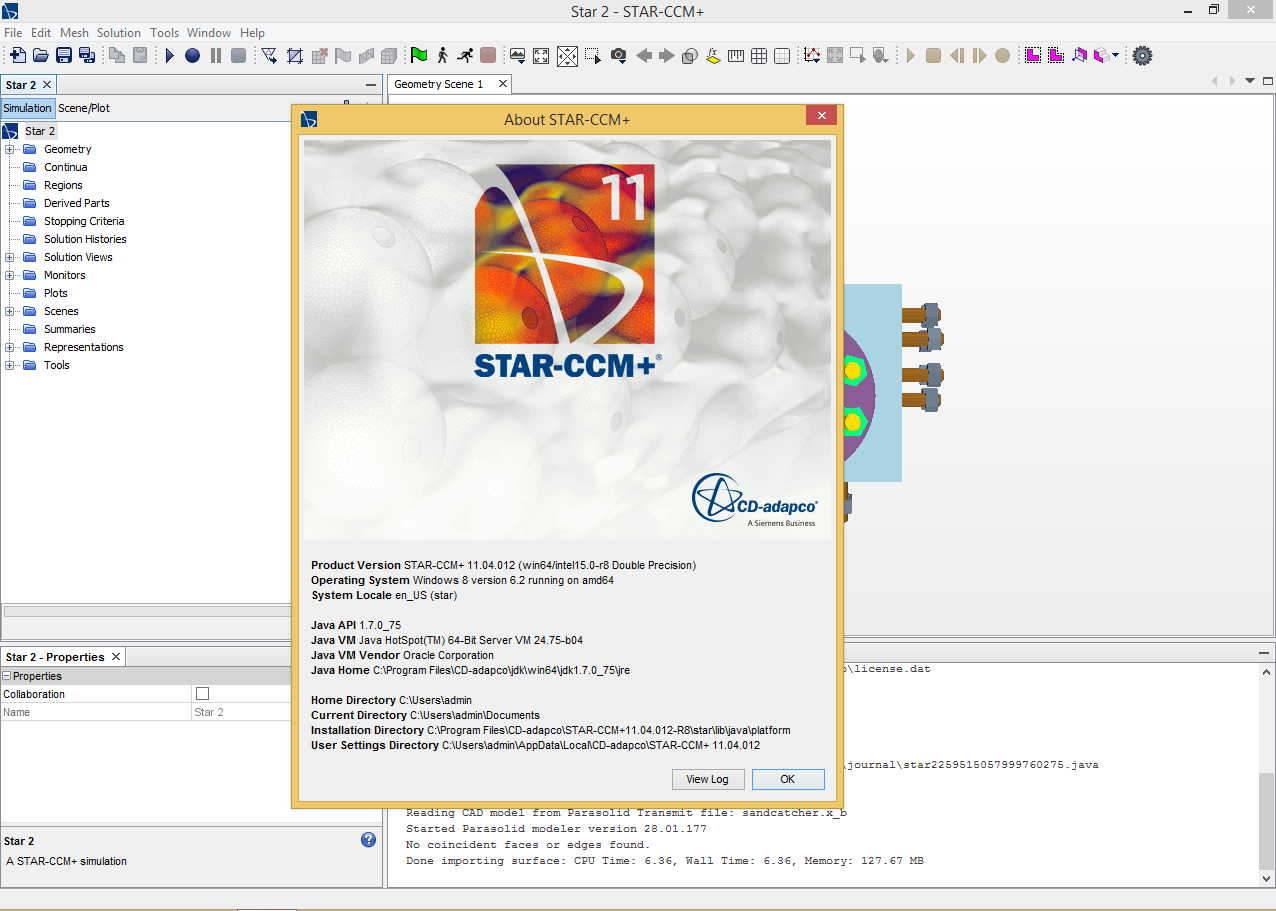
Task: Click the overlapping circle and square icon
Action: (690, 56)
